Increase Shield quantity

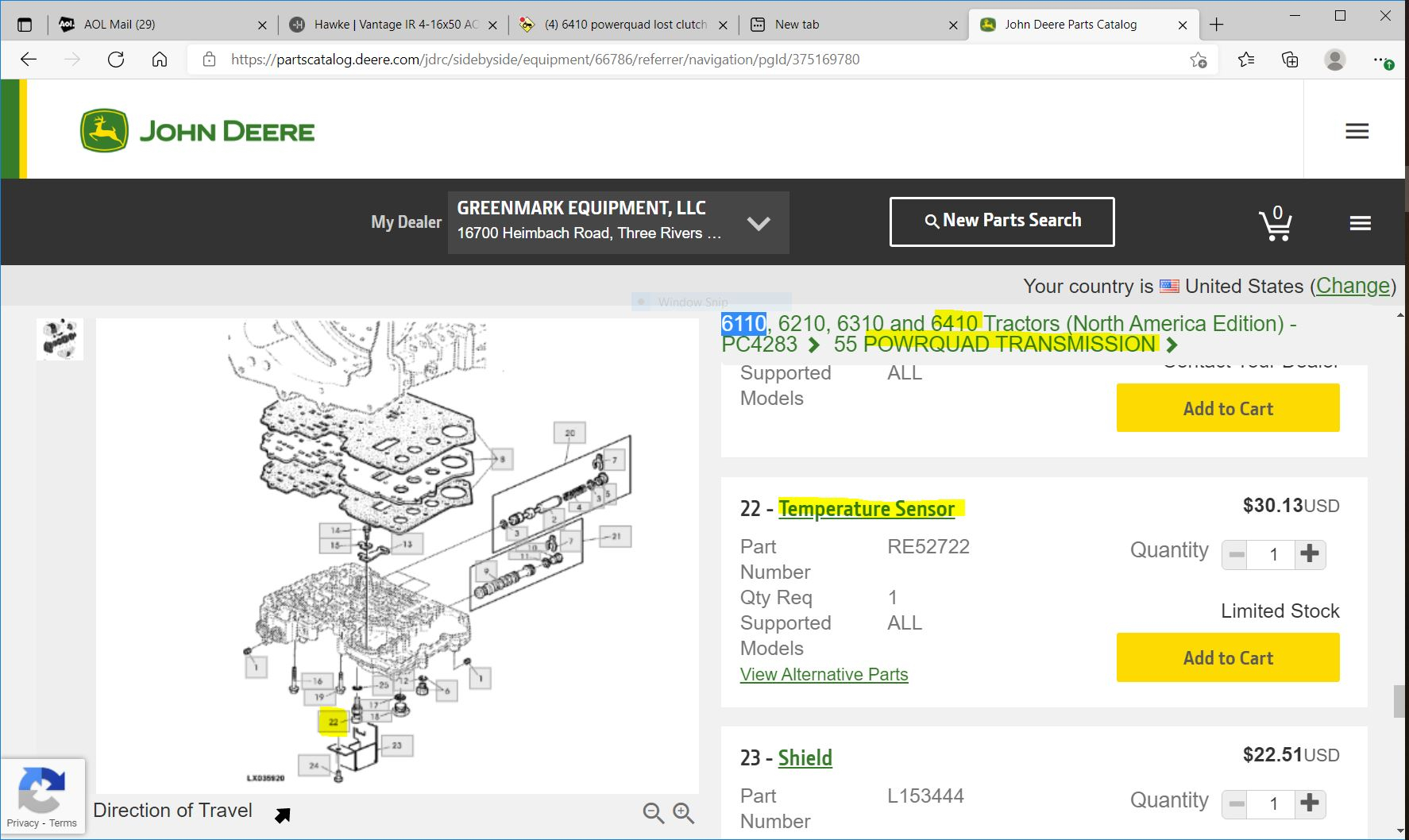1311,803
